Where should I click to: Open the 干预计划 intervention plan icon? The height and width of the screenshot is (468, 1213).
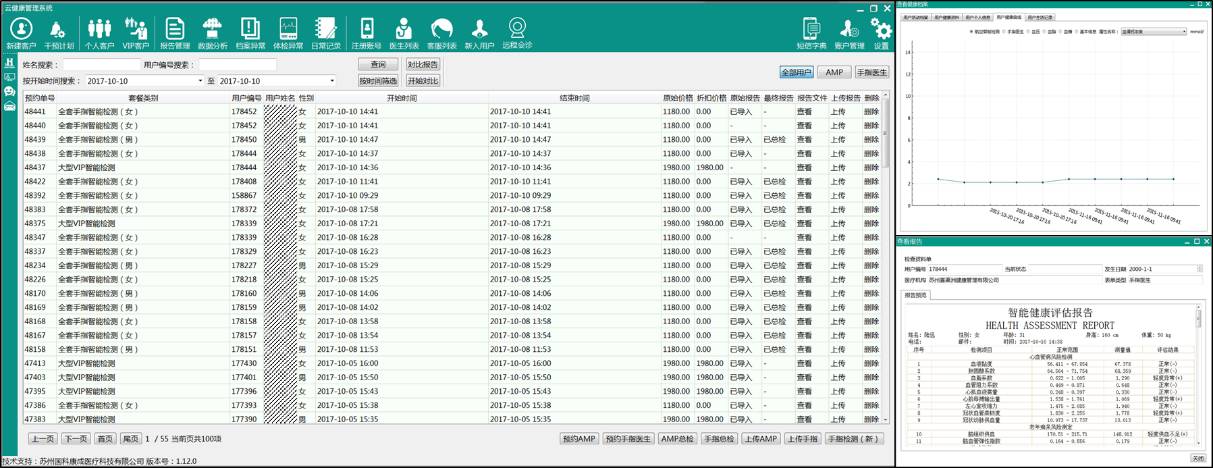coord(60,33)
